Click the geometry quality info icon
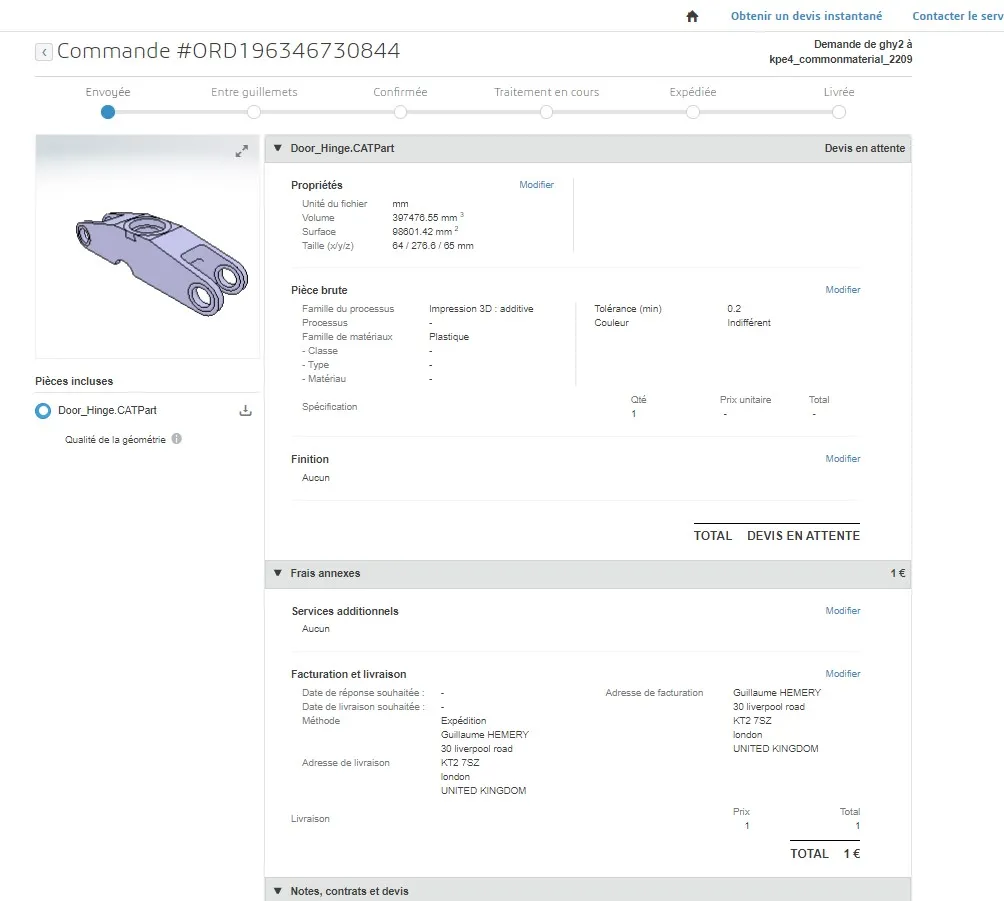Image resolution: width=1004 pixels, height=901 pixels. point(176,439)
